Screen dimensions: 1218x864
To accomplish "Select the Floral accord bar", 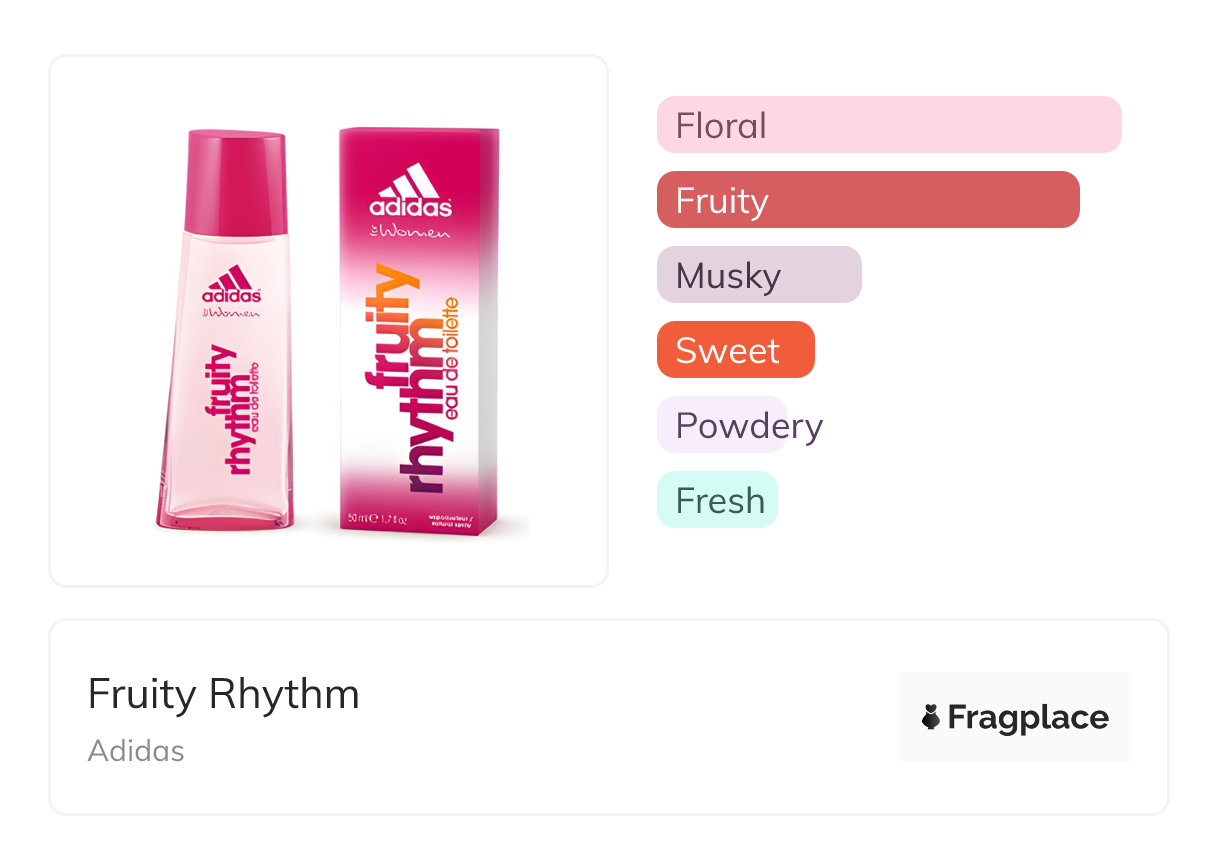I will pyautogui.click(x=888, y=125).
